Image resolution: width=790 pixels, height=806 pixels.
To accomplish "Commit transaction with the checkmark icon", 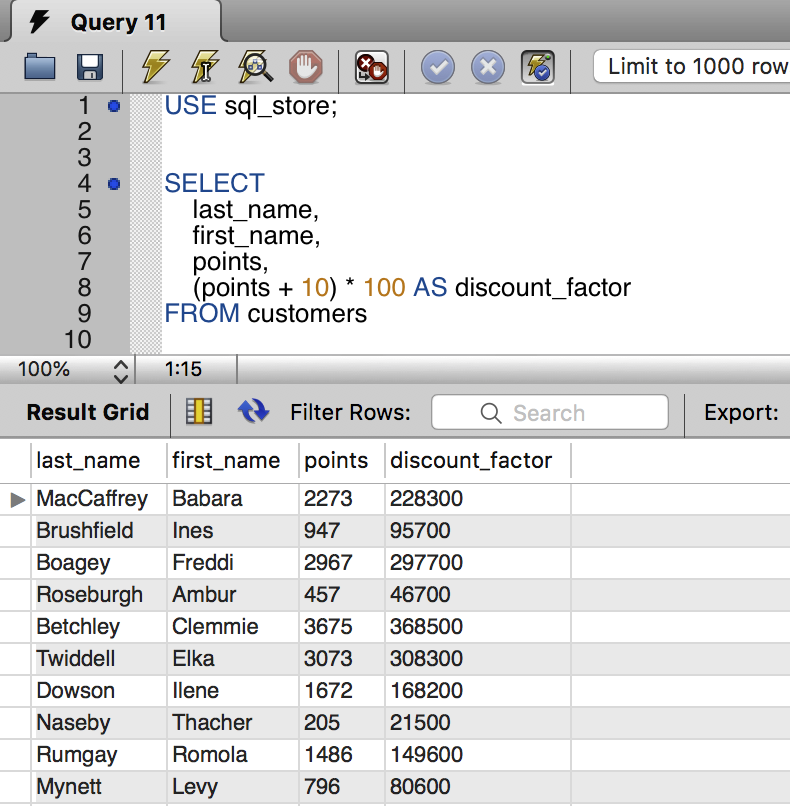I will [438, 67].
